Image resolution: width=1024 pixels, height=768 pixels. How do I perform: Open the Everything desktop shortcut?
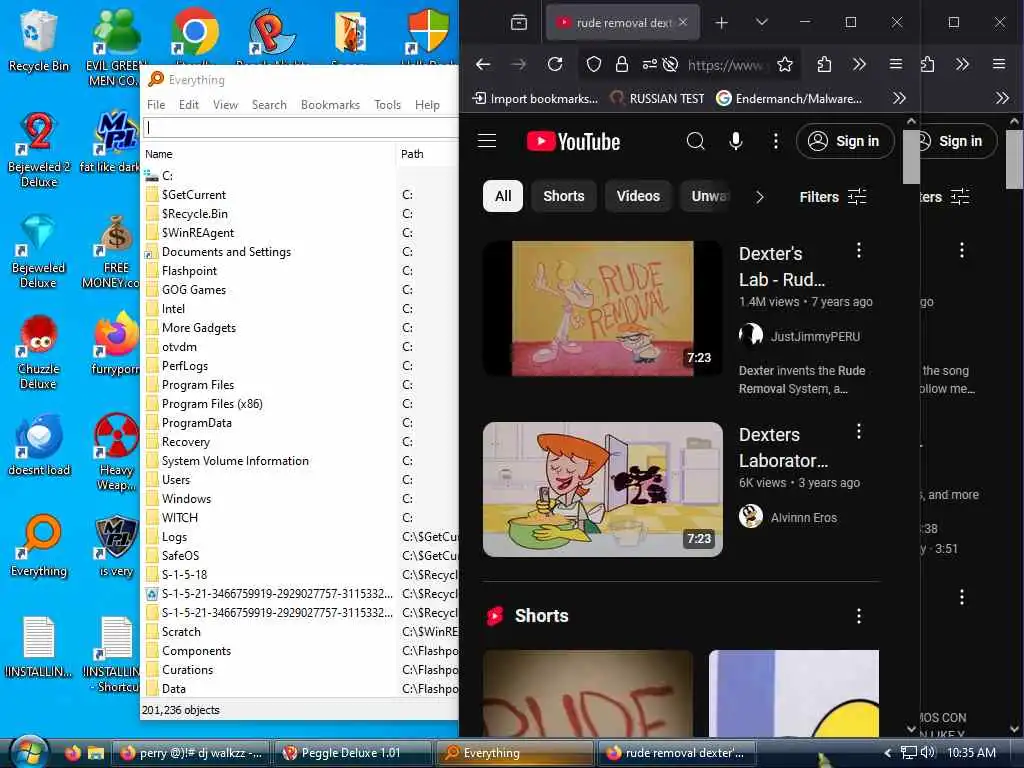click(38, 546)
